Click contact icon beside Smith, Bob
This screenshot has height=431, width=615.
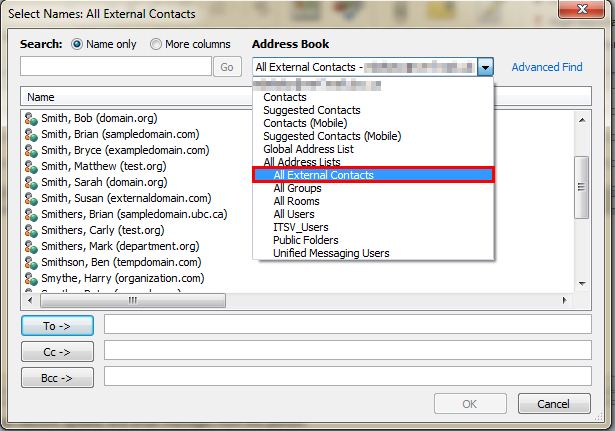coord(30,118)
